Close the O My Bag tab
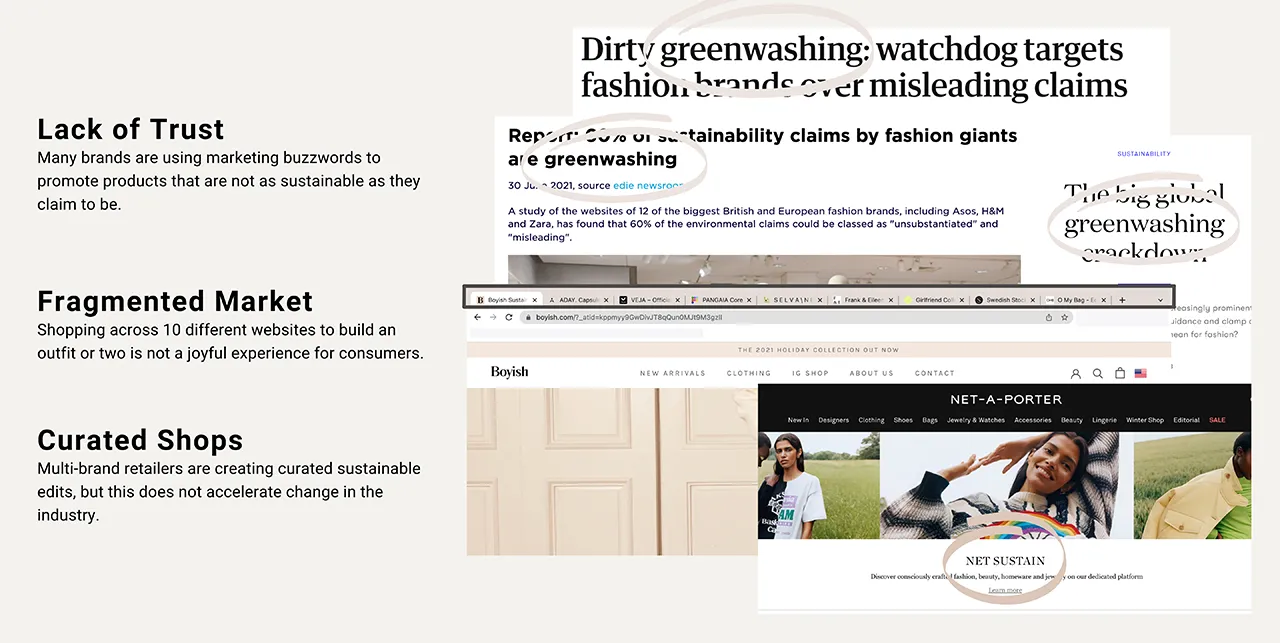Screen dimensions: 1280x643 pyautogui.click(x=1104, y=299)
